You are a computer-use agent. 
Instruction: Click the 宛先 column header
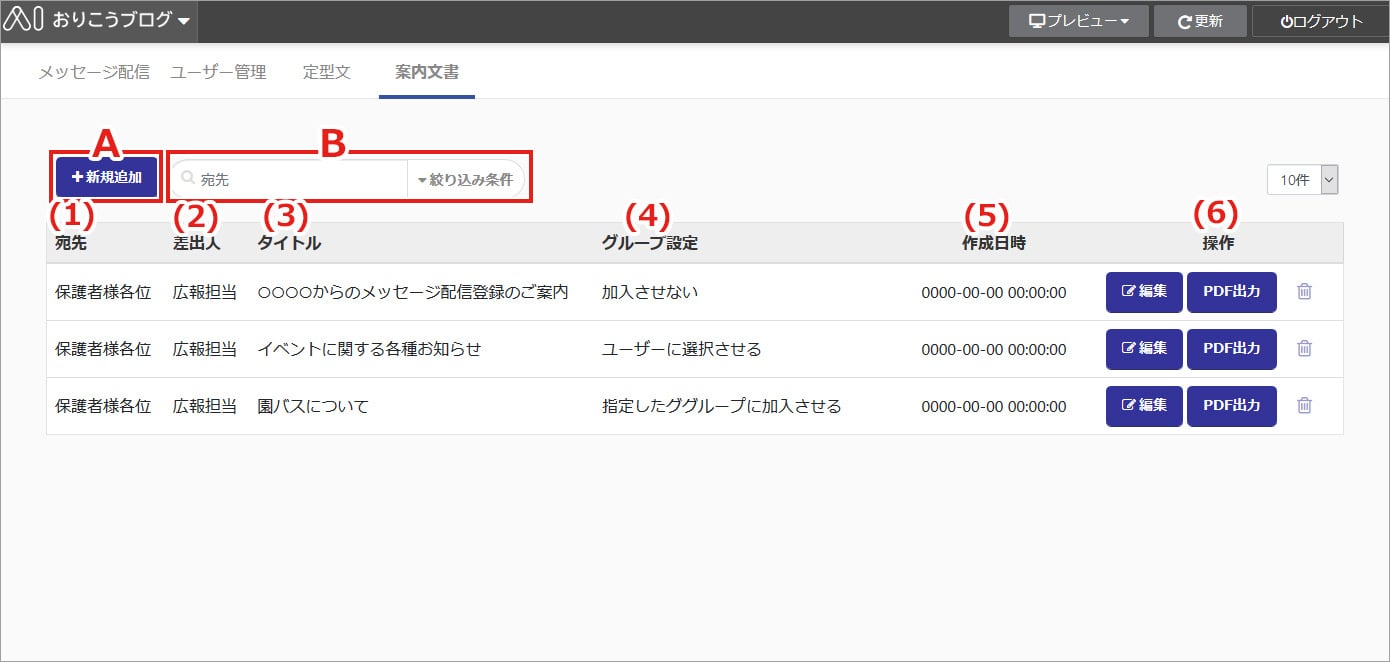(71, 243)
